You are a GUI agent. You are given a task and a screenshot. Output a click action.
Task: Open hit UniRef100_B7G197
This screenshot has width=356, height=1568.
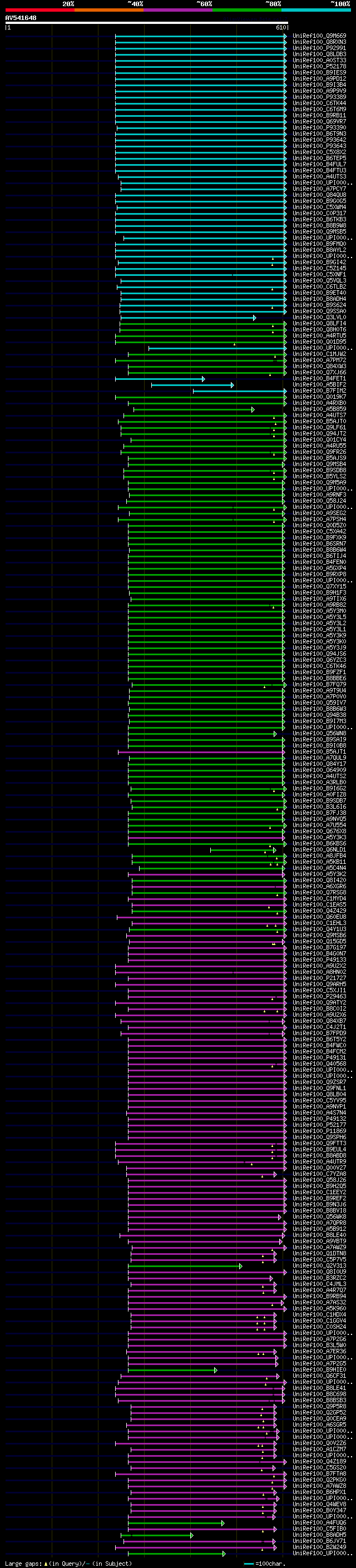pos(319,948)
